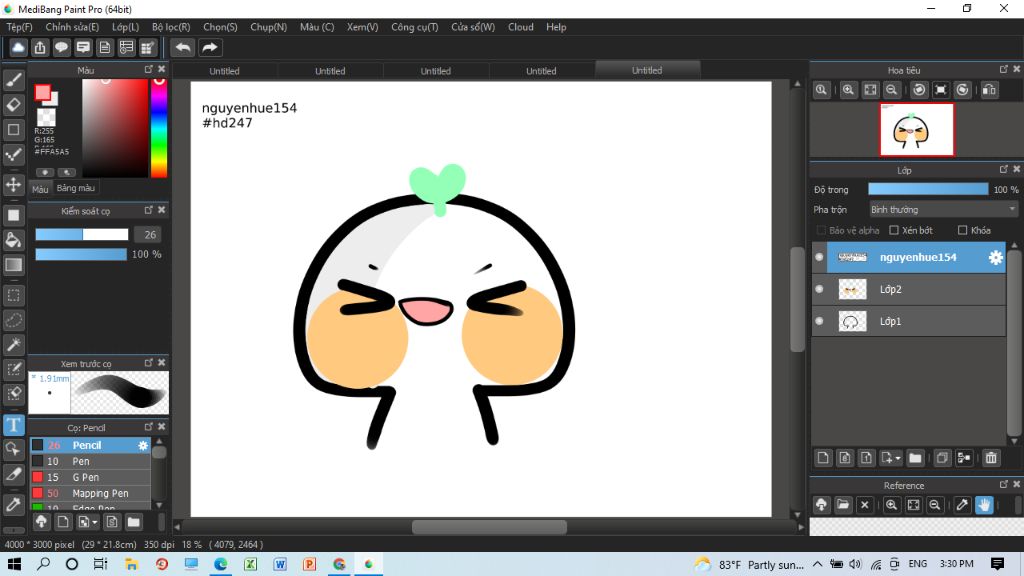Screen dimensions: 1024x576
Task: Click the brush size value field 26
Action: coord(150,234)
